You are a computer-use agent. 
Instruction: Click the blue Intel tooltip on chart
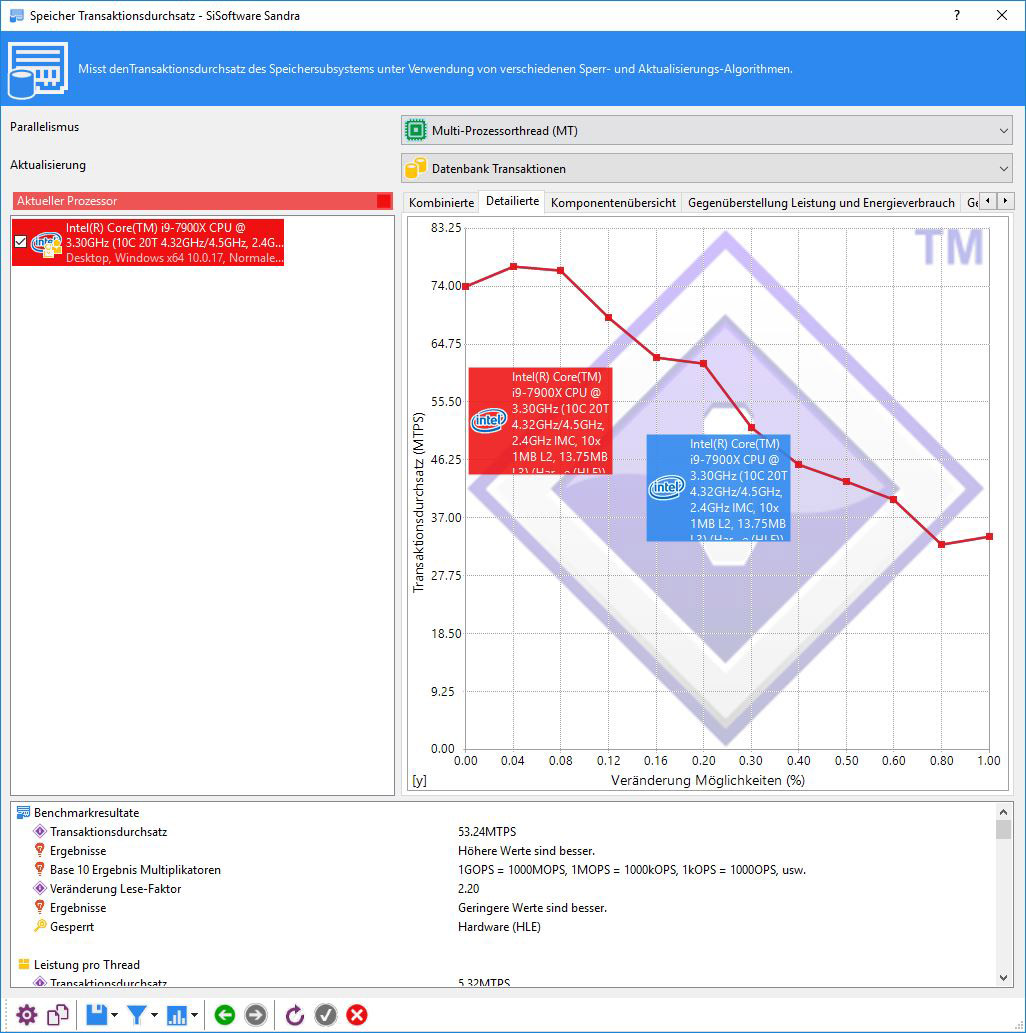718,488
